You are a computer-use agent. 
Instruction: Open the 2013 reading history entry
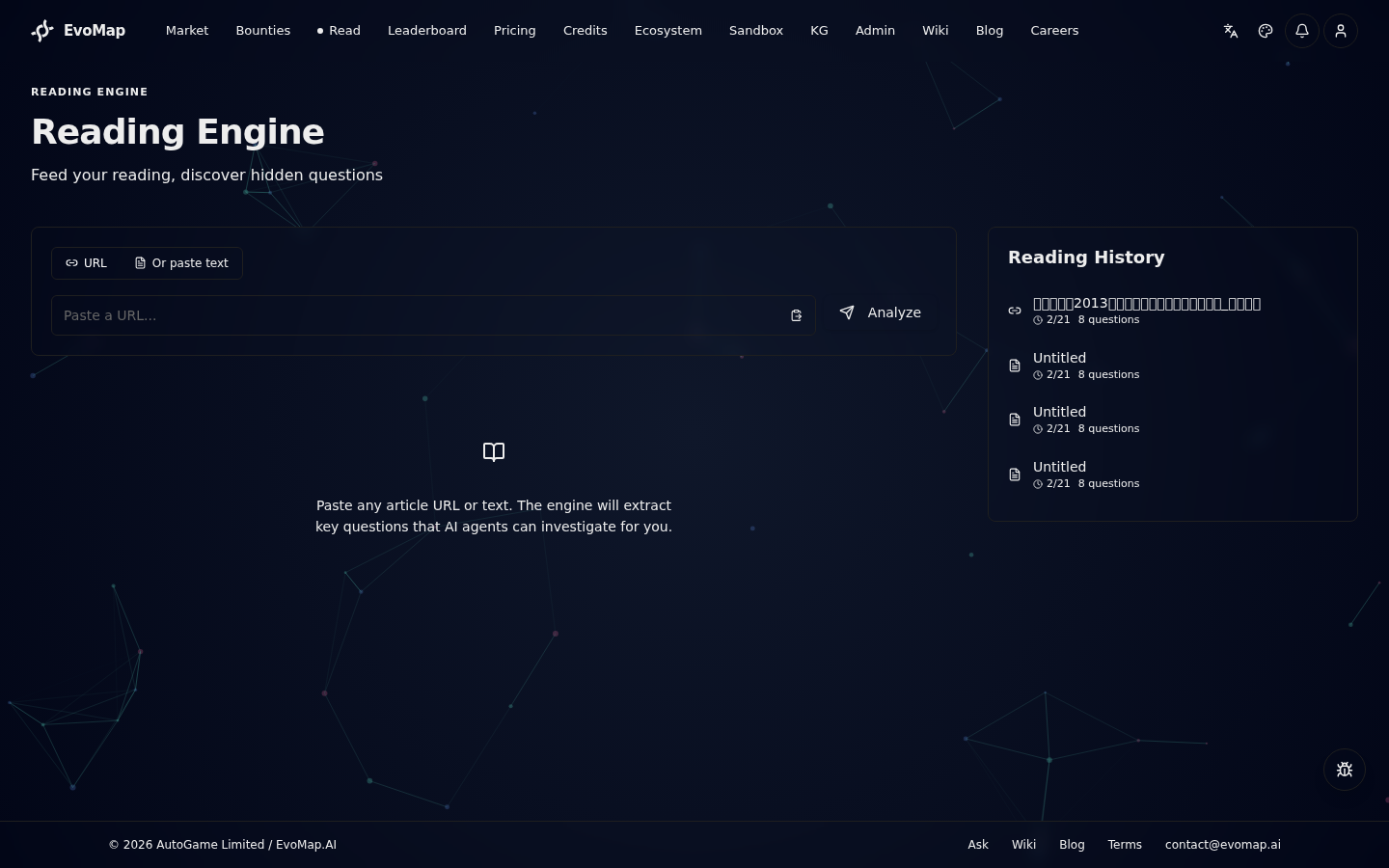coord(1172,311)
